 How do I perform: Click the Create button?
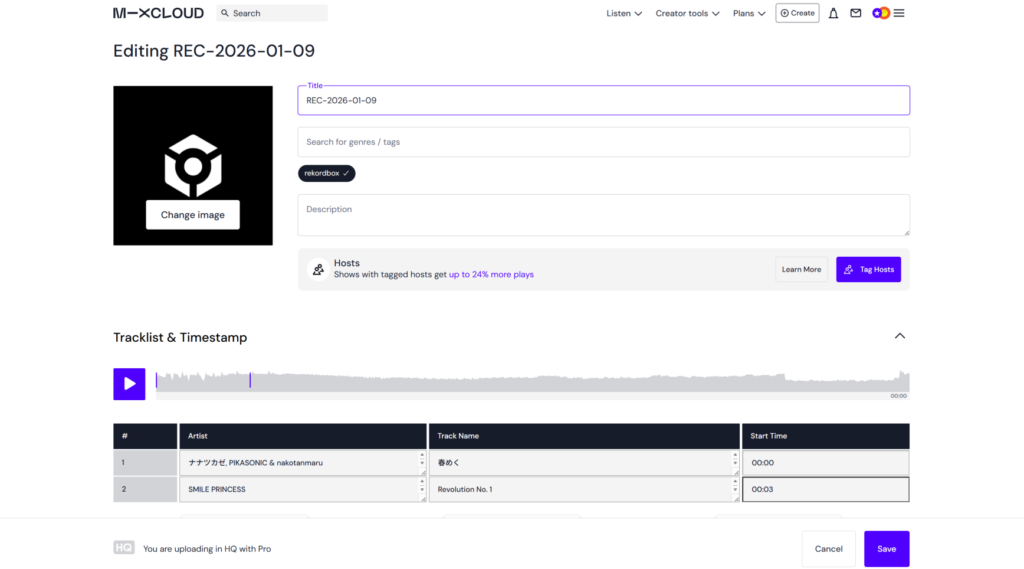797,13
